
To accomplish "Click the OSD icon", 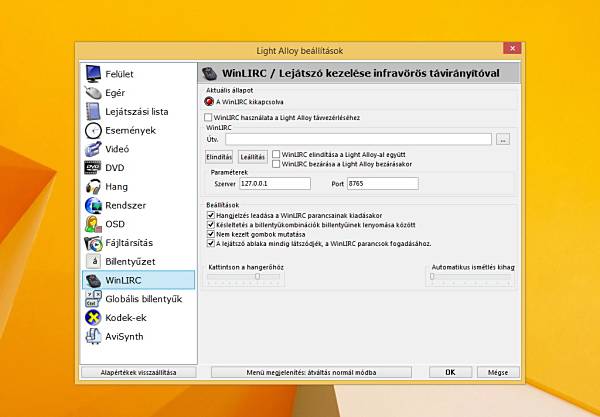I will [93, 224].
